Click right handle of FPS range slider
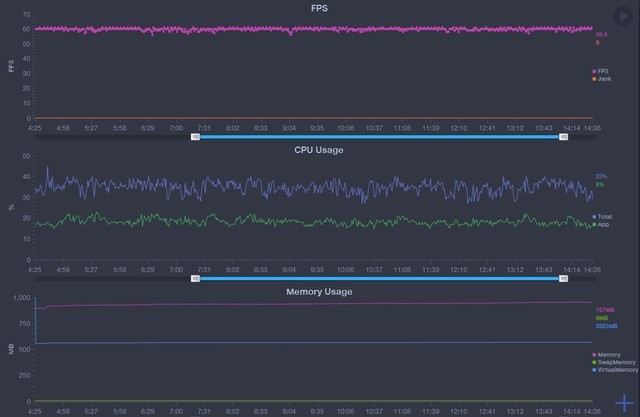640x417 pixels. pos(564,137)
